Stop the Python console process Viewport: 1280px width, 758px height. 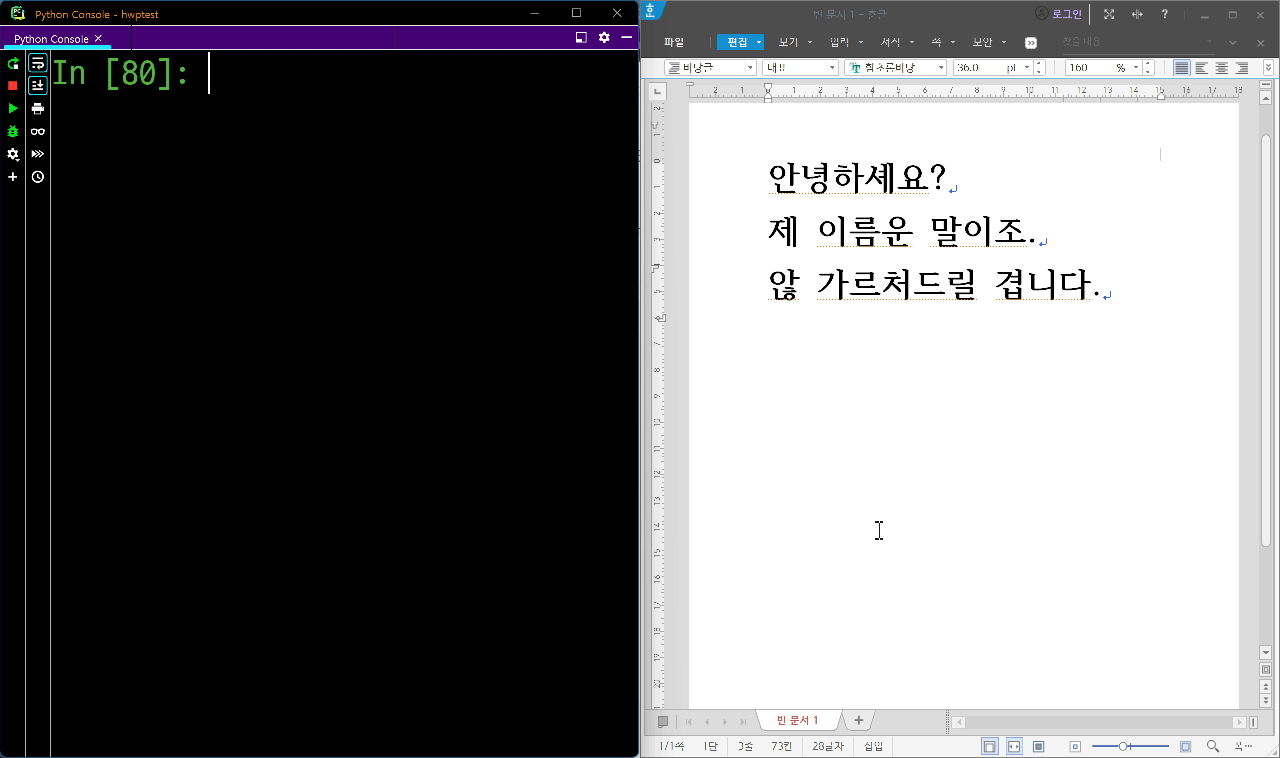13,86
